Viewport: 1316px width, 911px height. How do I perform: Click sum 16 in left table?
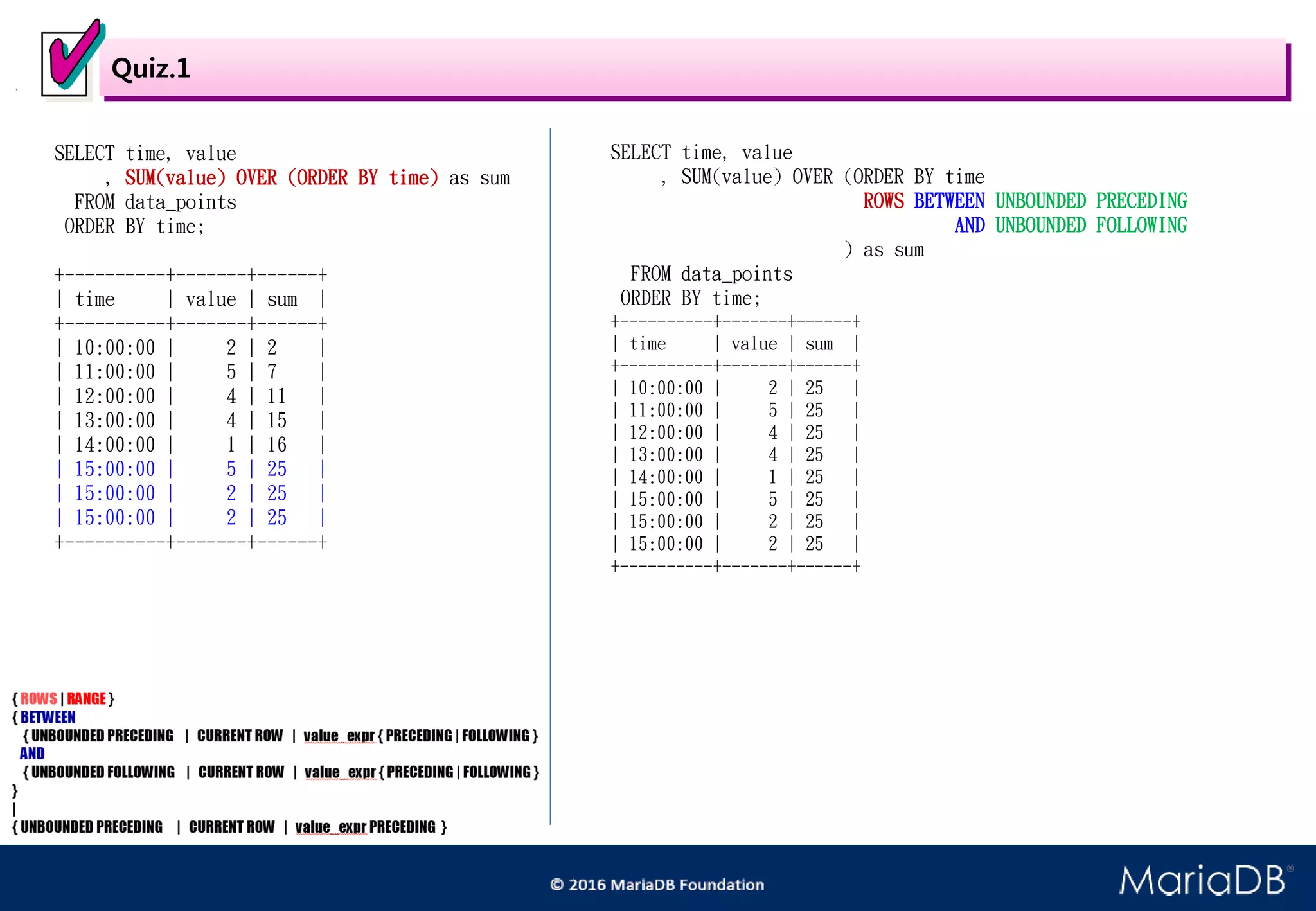(x=277, y=445)
